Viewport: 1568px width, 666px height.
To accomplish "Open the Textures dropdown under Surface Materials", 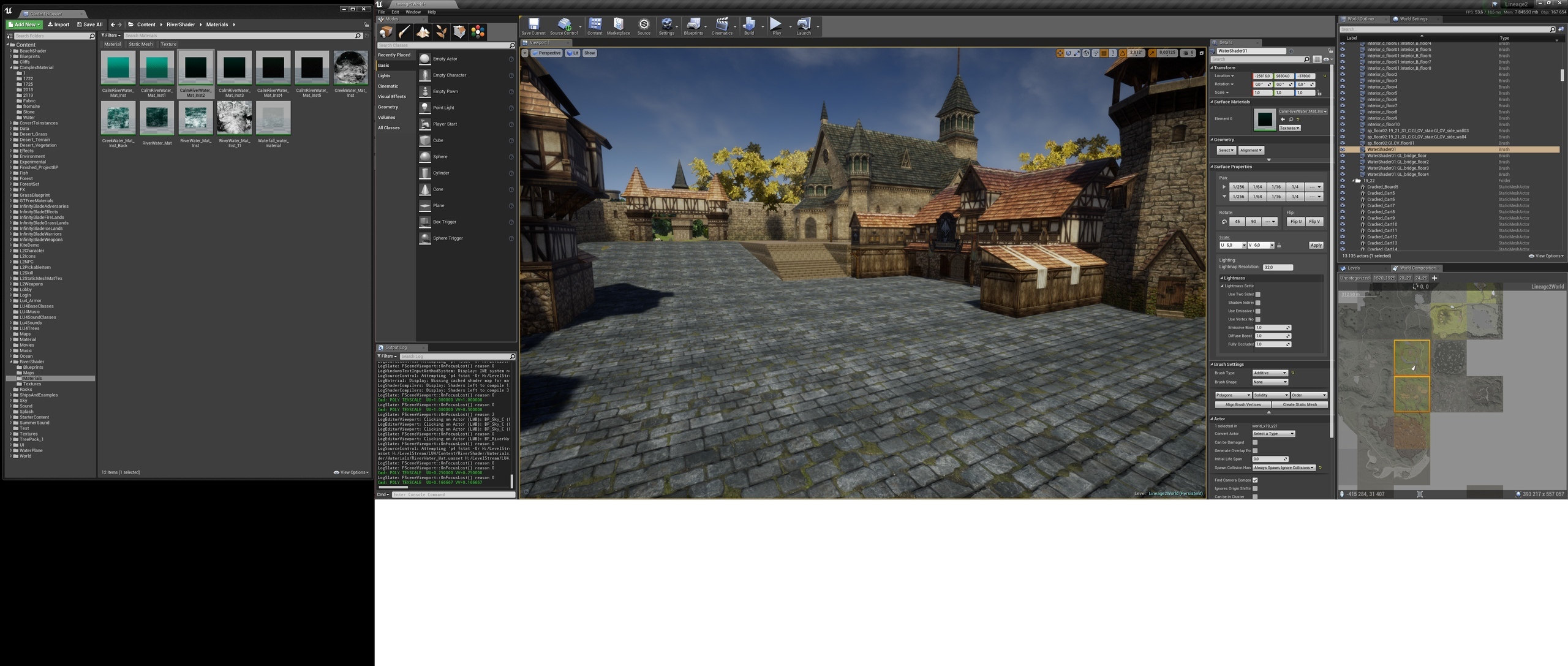I will [1289, 128].
